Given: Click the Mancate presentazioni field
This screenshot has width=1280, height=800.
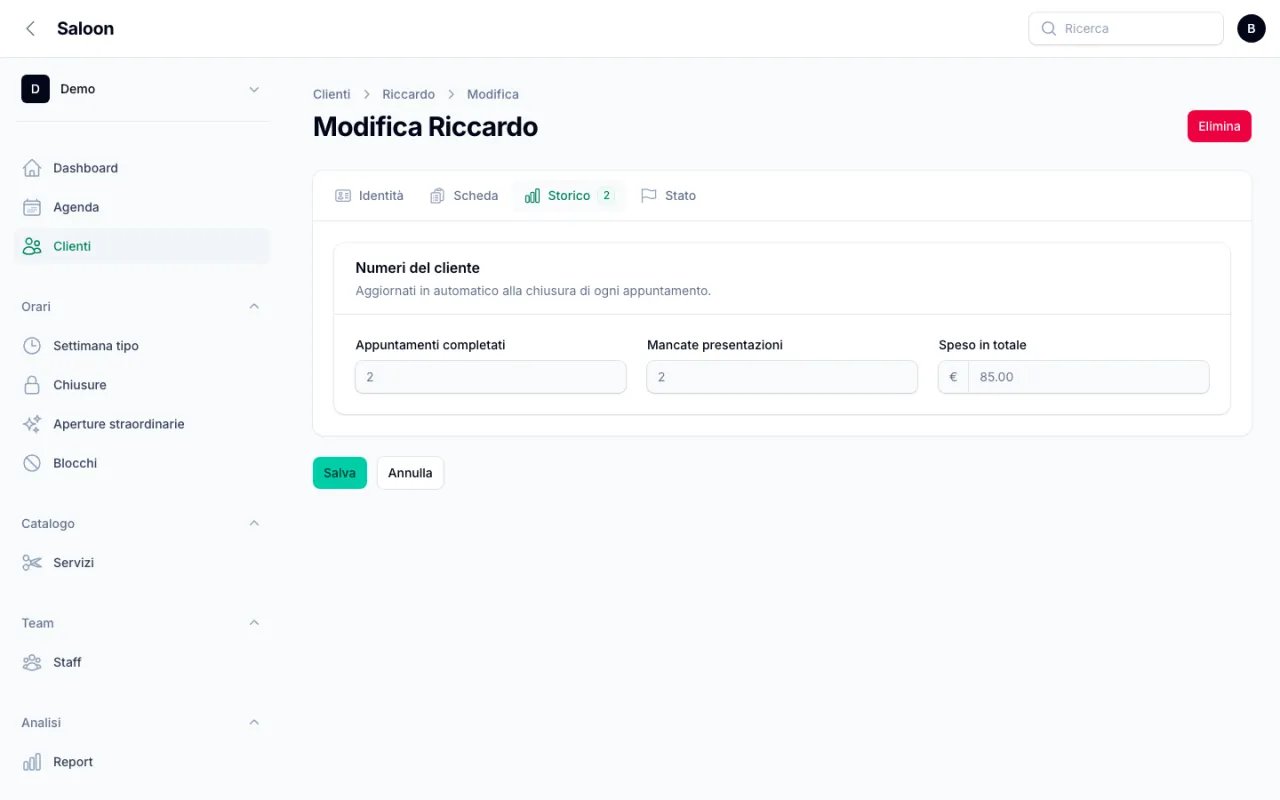Looking at the screenshot, I should pos(782,377).
